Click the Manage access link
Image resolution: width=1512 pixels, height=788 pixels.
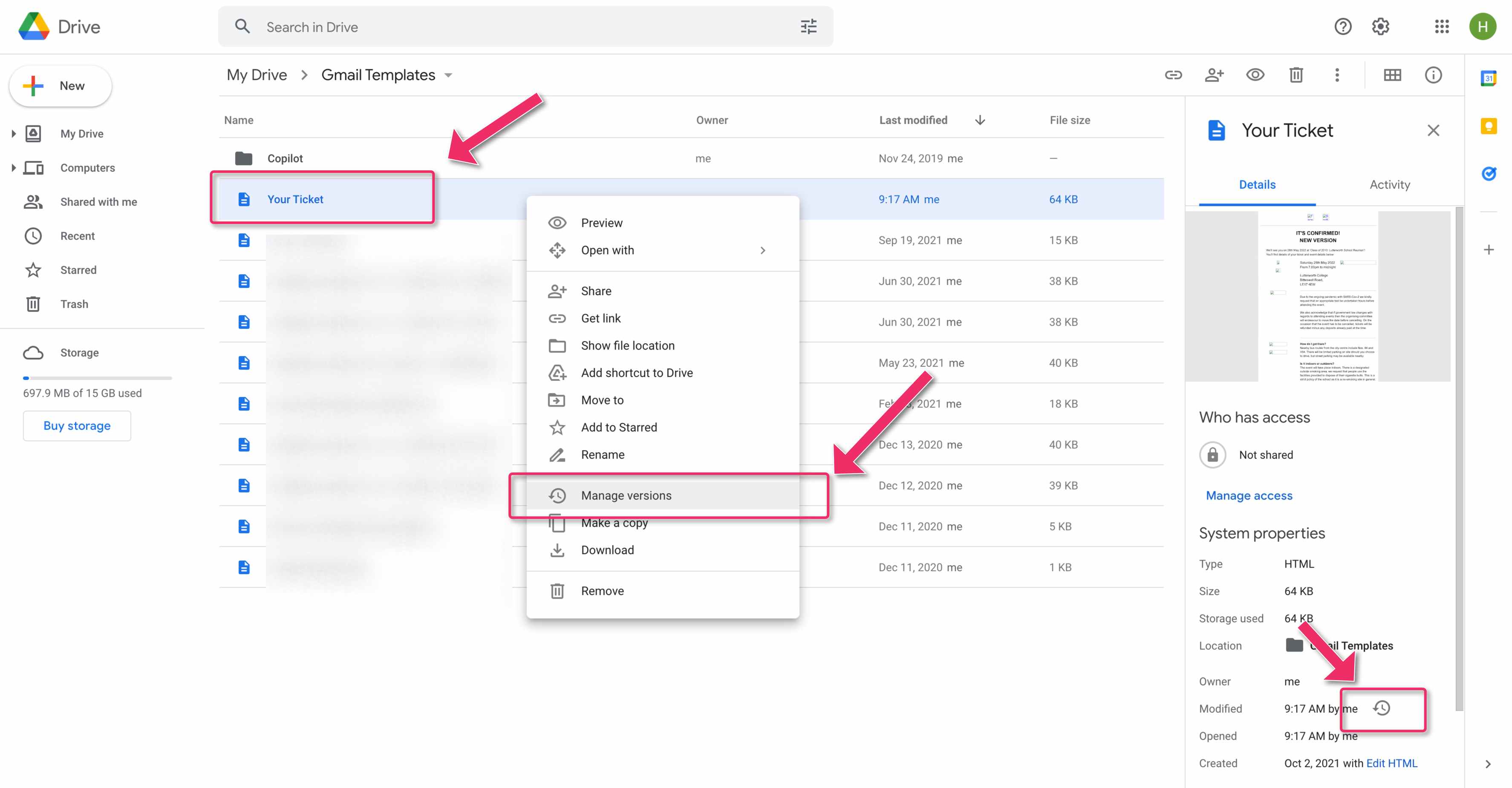pyautogui.click(x=1249, y=496)
